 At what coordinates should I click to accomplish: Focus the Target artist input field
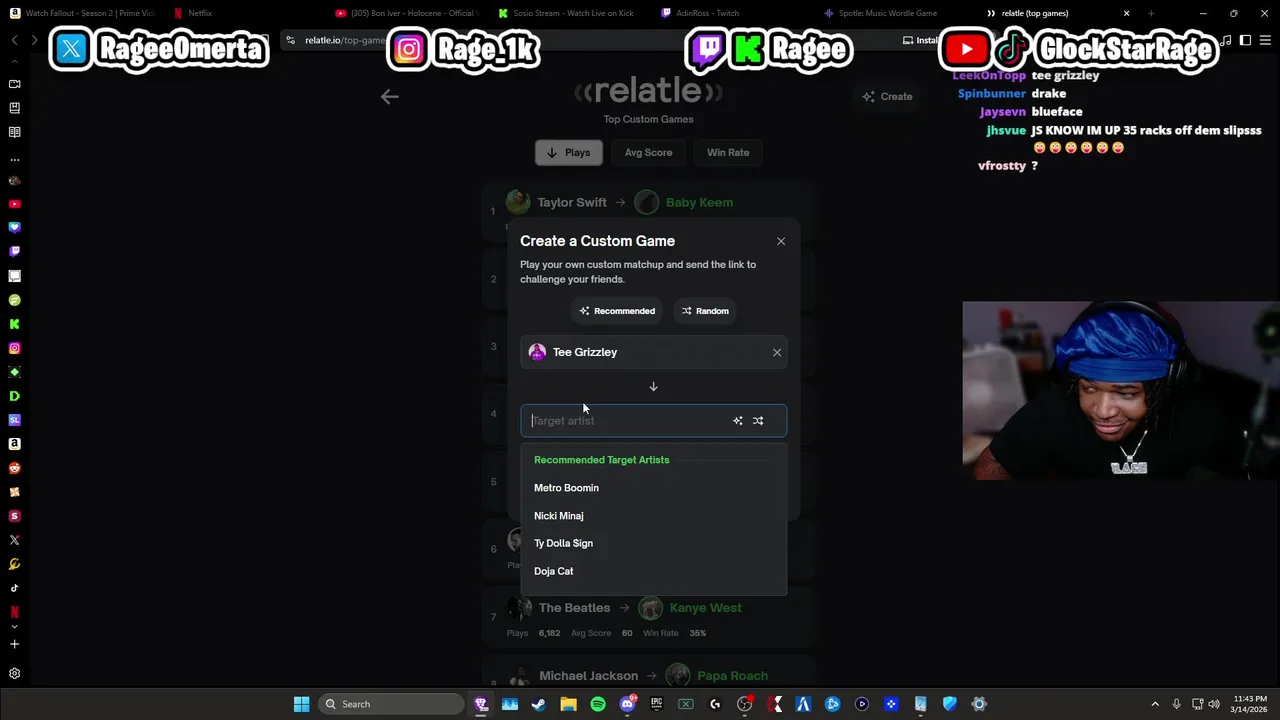tap(653, 421)
